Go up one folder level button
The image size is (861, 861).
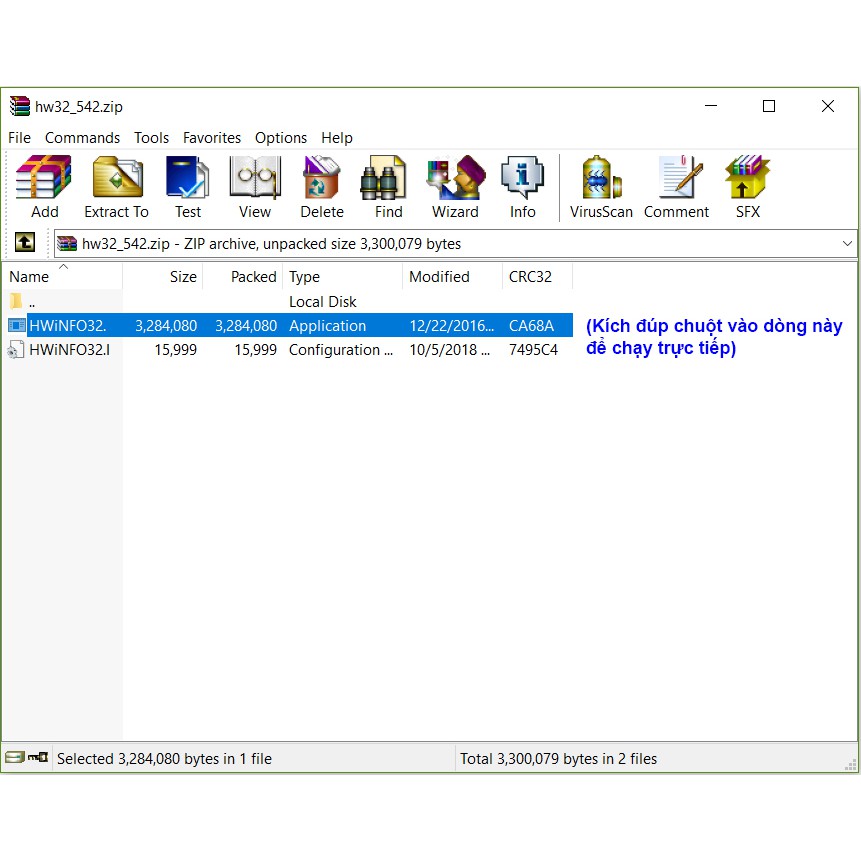click(x=25, y=242)
